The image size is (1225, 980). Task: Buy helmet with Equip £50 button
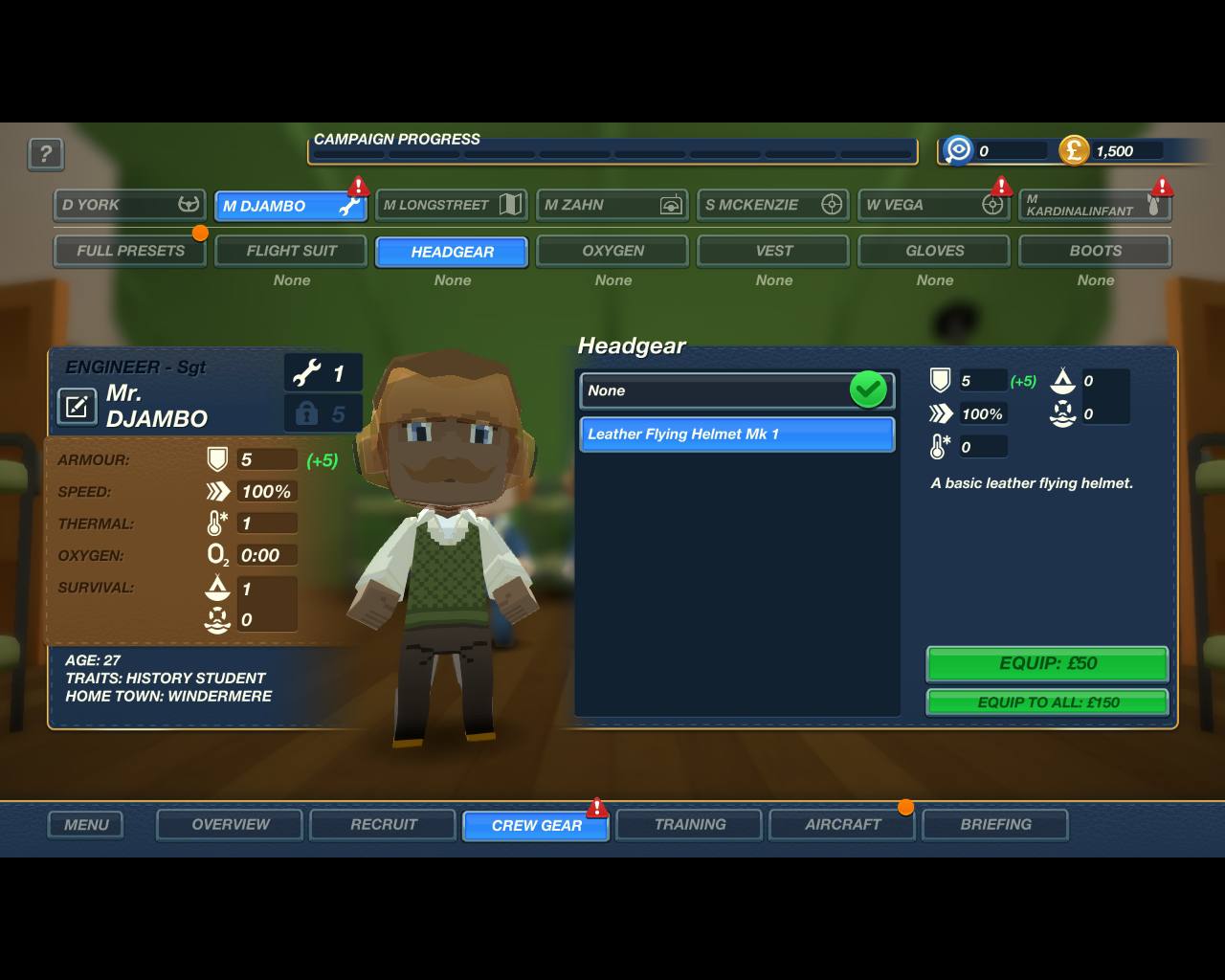1047,663
